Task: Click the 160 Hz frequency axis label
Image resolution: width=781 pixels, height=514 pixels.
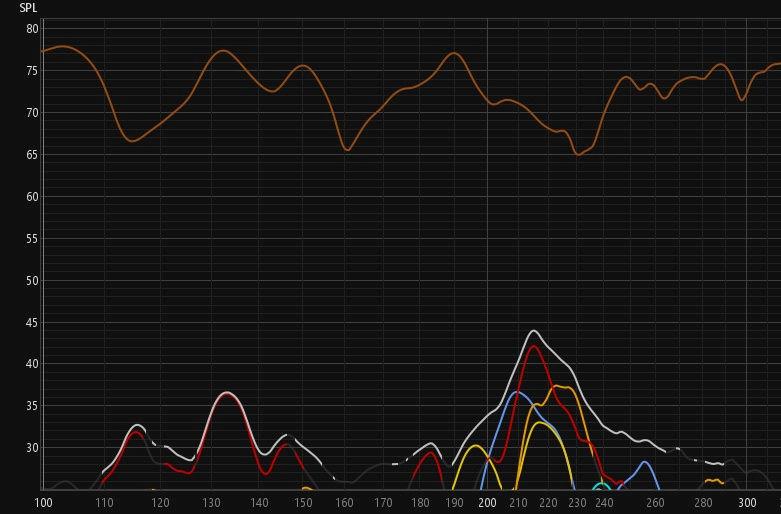Action: tap(345, 503)
